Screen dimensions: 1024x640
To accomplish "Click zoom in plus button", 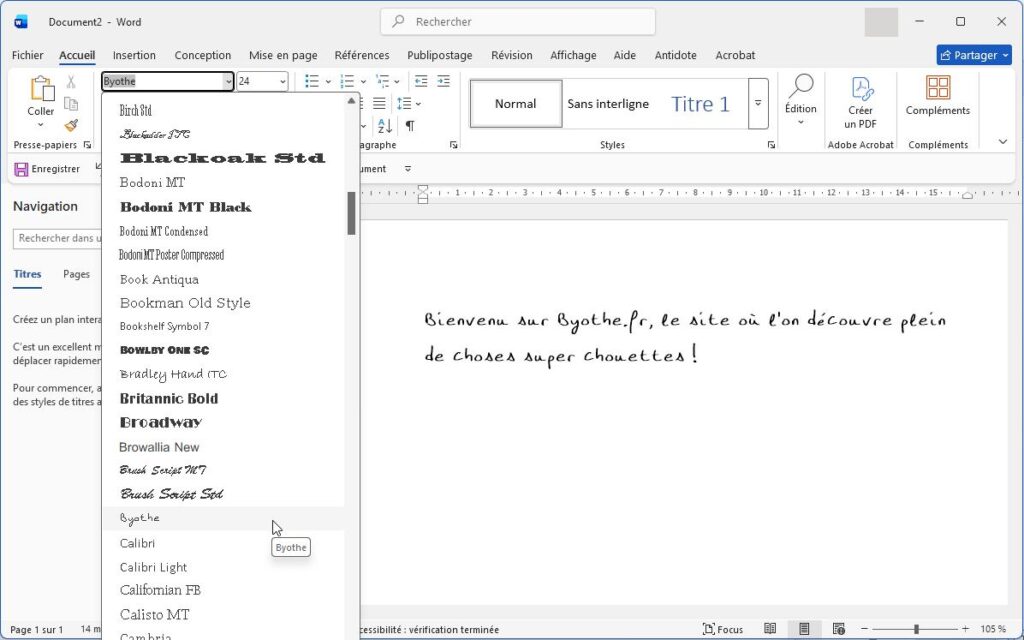I will point(965,629).
